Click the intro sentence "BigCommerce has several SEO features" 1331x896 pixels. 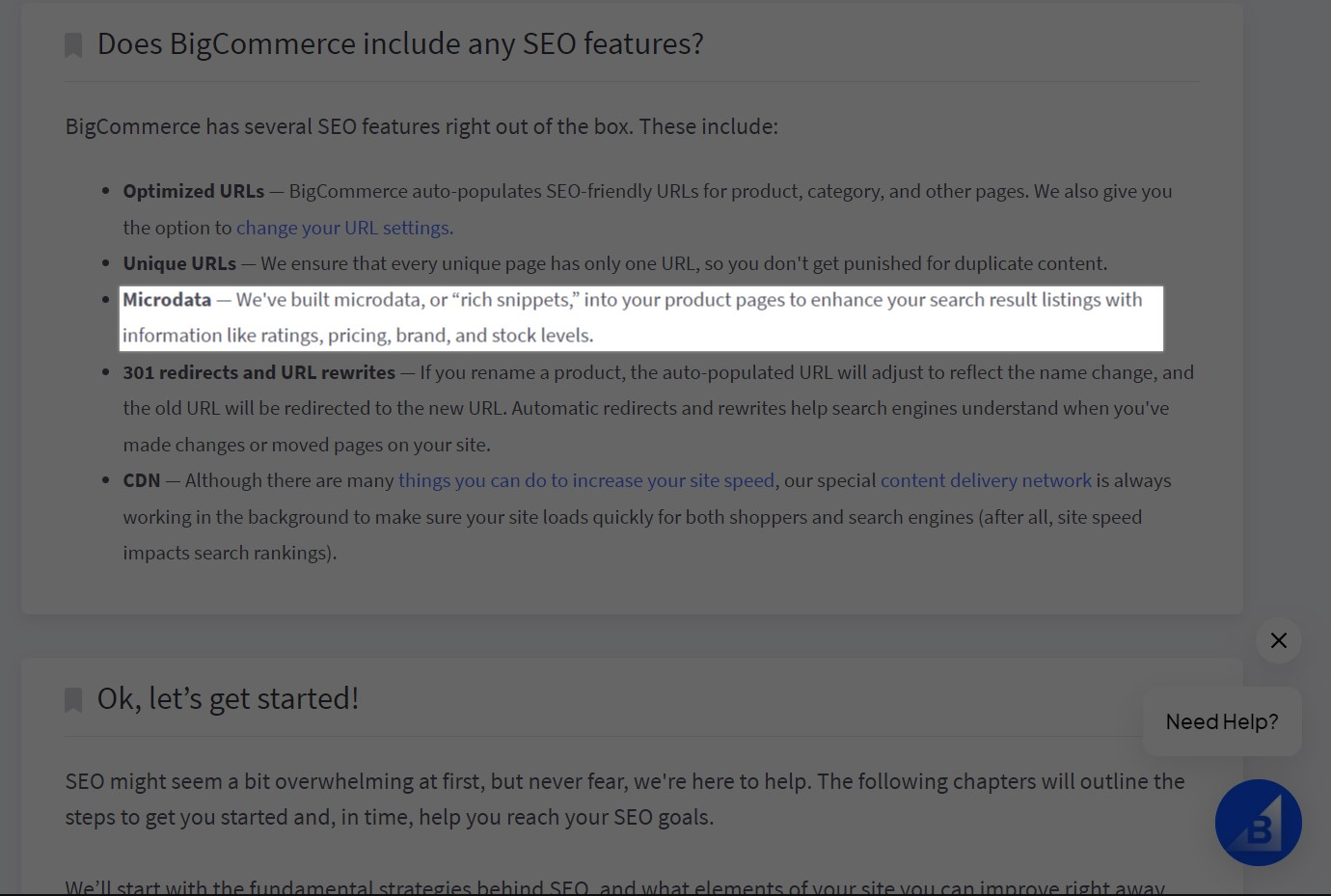(x=421, y=126)
